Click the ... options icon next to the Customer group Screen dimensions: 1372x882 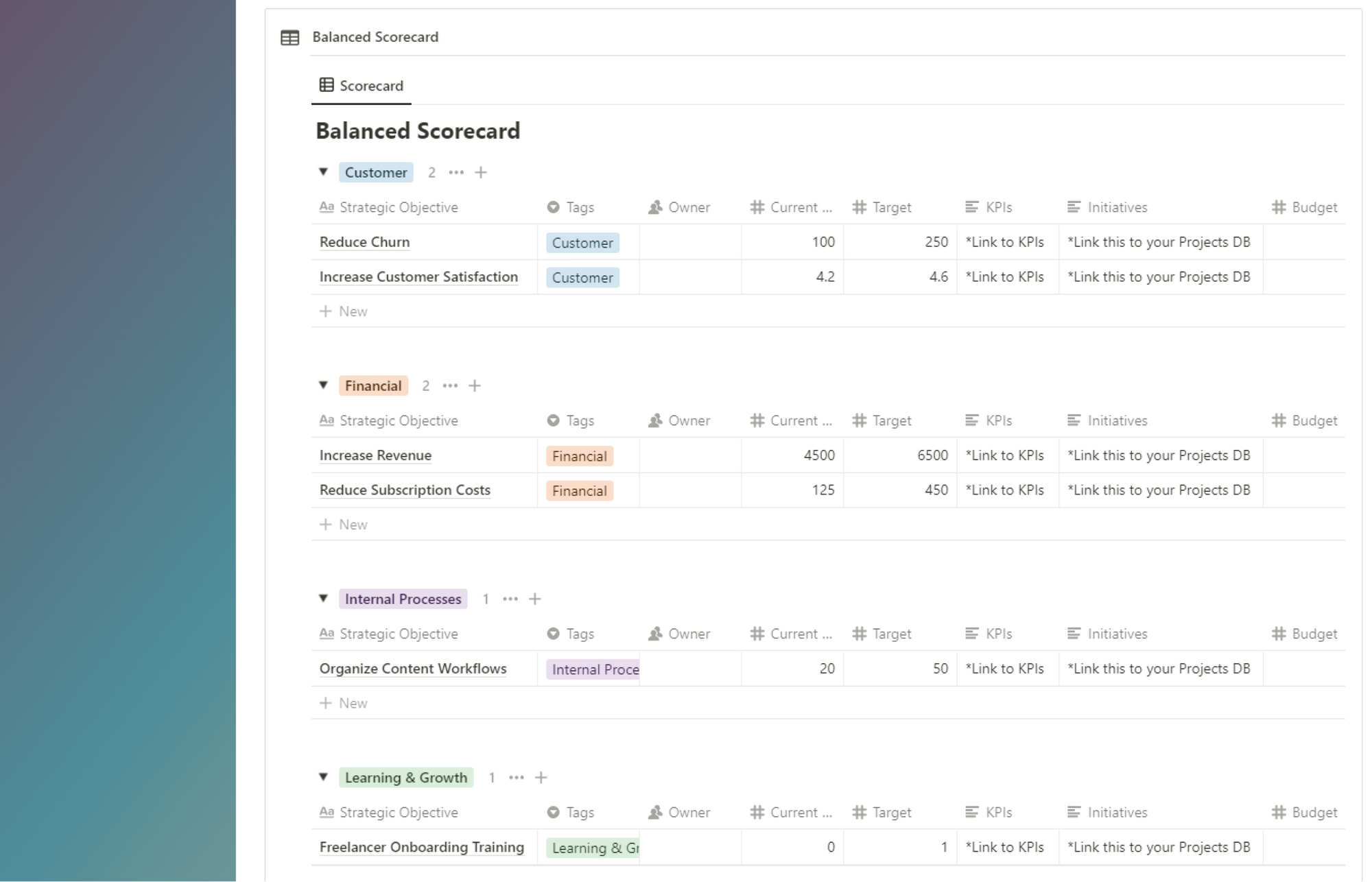[456, 172]
